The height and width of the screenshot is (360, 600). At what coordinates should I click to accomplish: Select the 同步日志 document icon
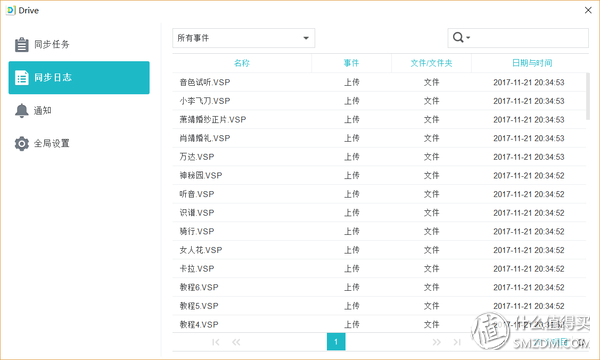pyautogui.click(x=21, y=78)
